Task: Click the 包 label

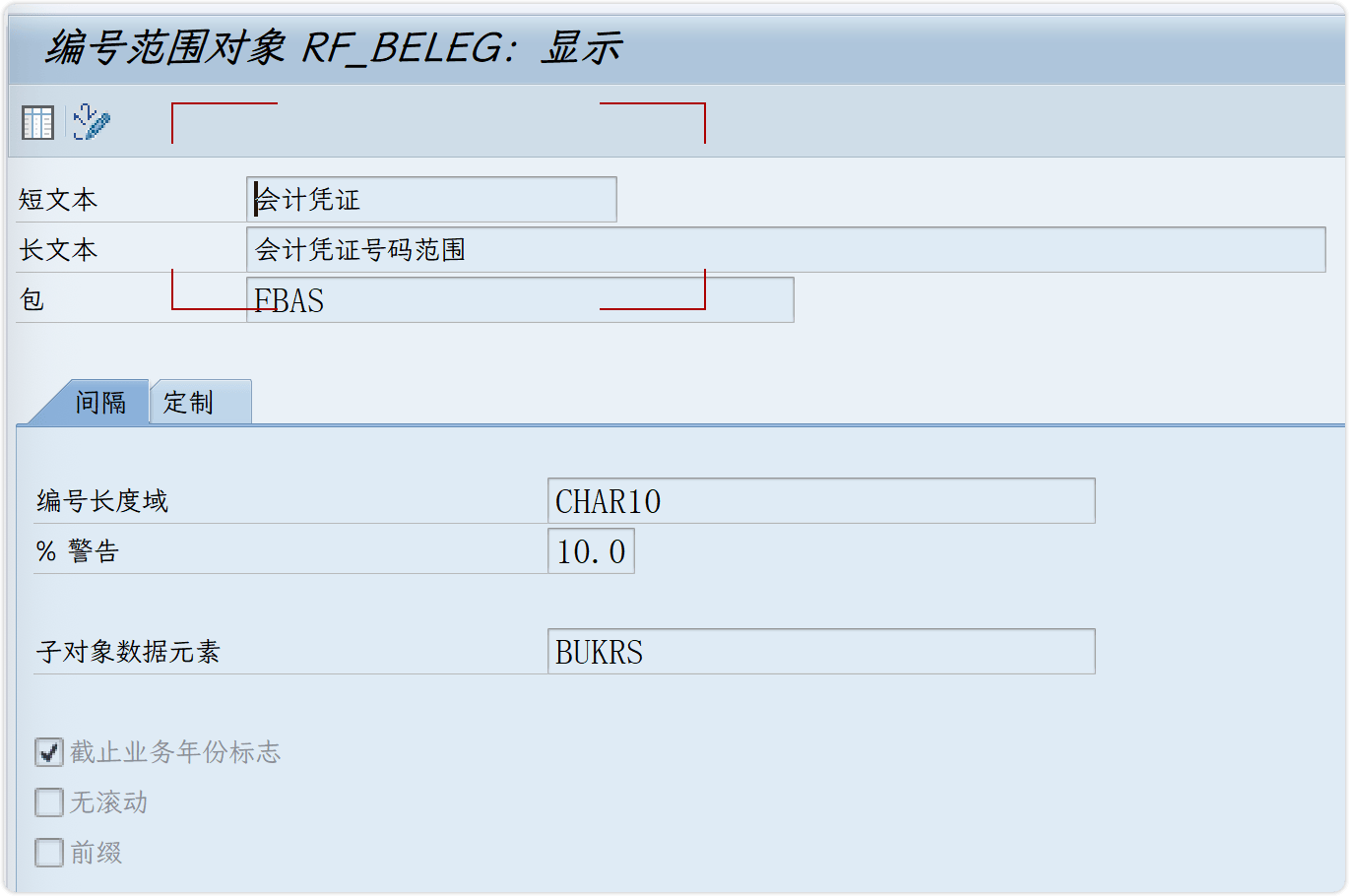Action: [30, 300]
